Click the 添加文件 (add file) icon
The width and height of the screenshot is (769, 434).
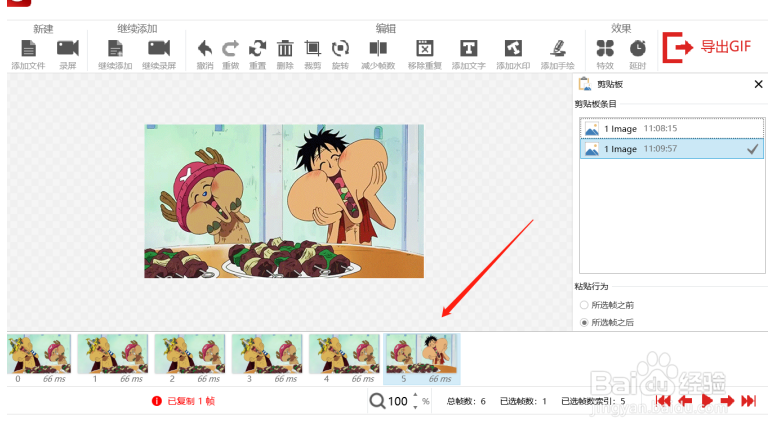pyautogui.click(x=28, y=49)
